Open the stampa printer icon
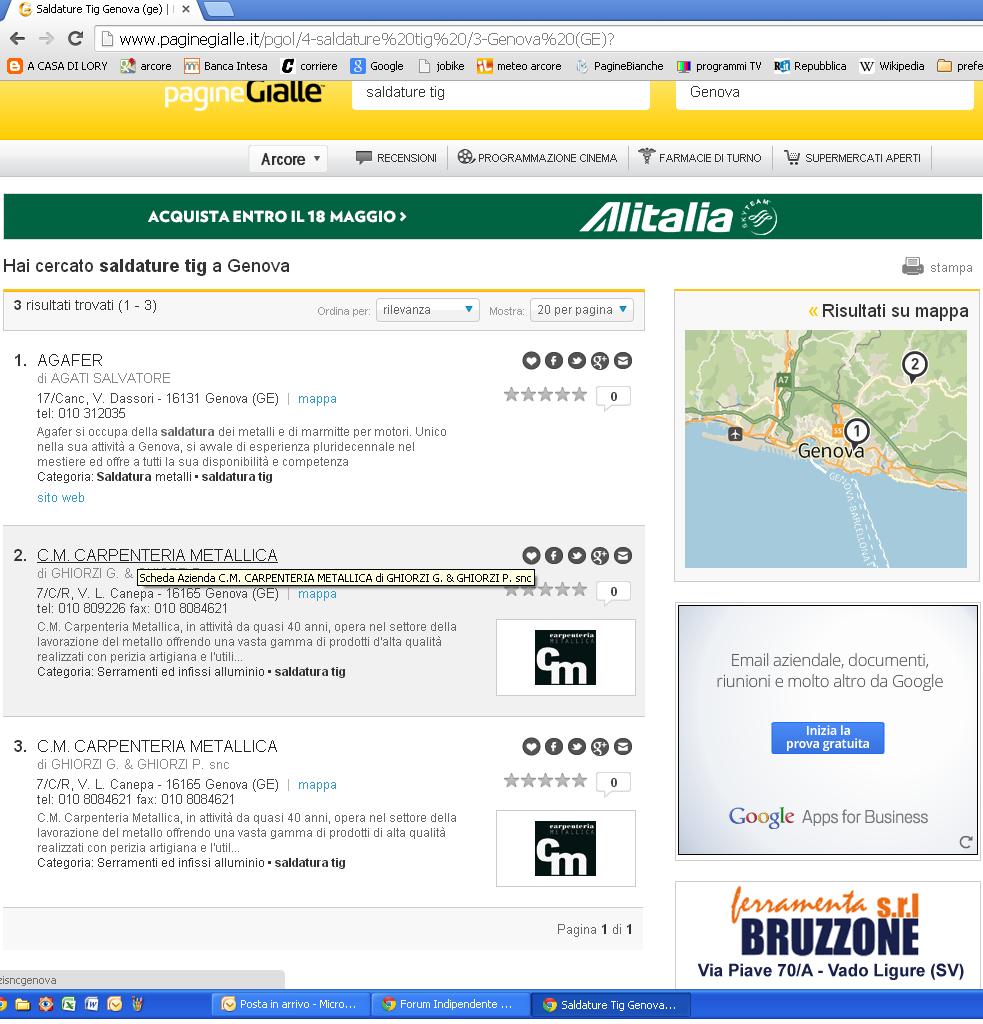The width and height of the screenshot is (983, 1024). click(x=912, y=267)
